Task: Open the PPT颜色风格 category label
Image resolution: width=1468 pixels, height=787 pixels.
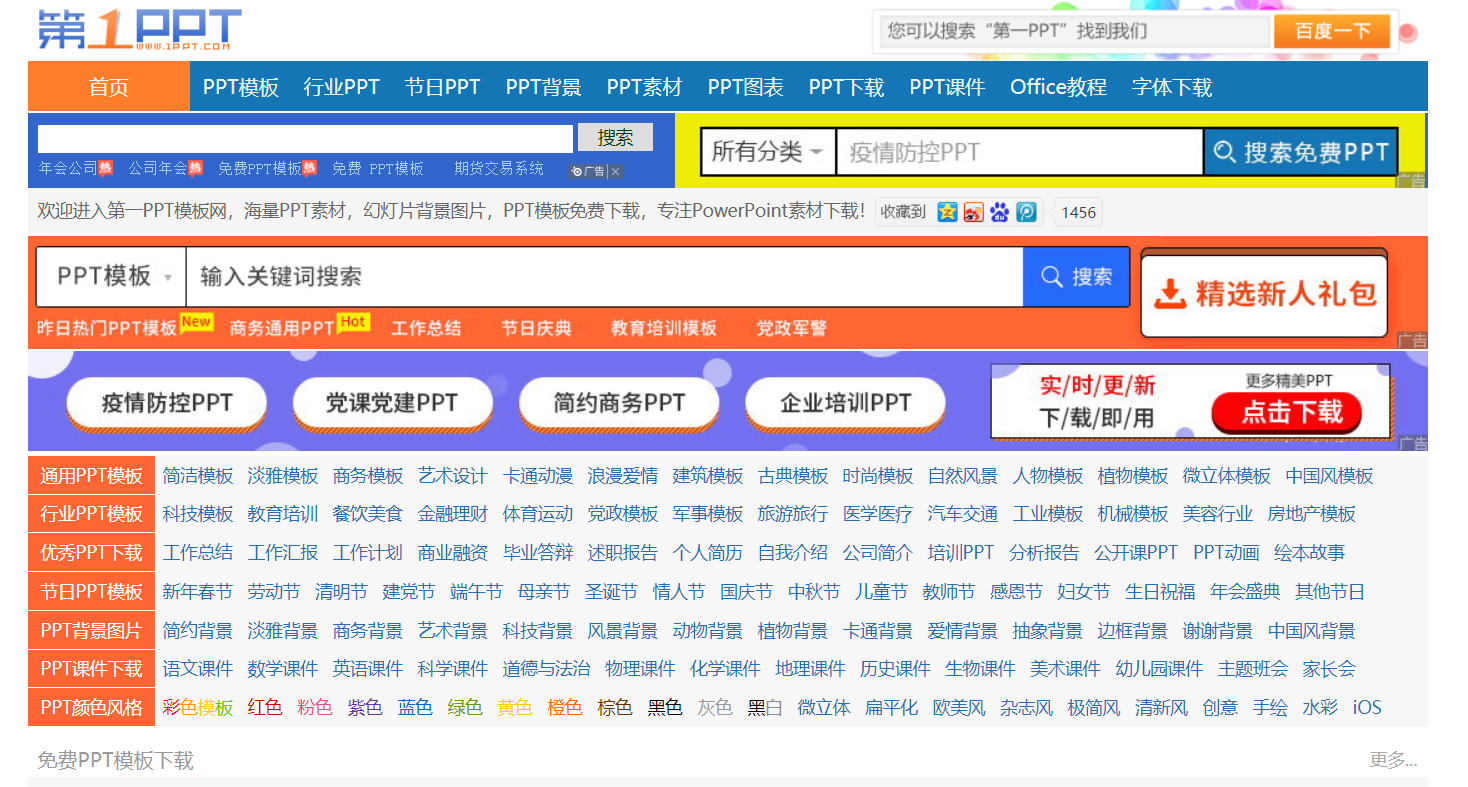Action: pos(92,708)
